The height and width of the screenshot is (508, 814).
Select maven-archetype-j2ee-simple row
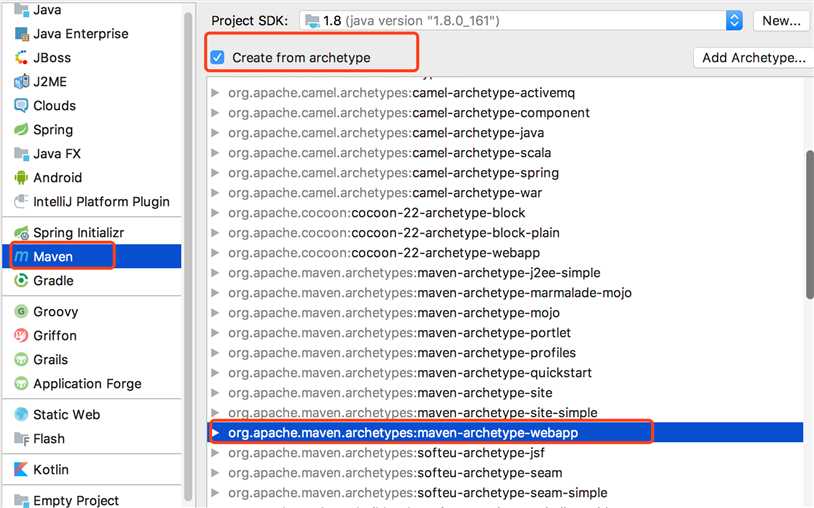[x=505, y=273]
